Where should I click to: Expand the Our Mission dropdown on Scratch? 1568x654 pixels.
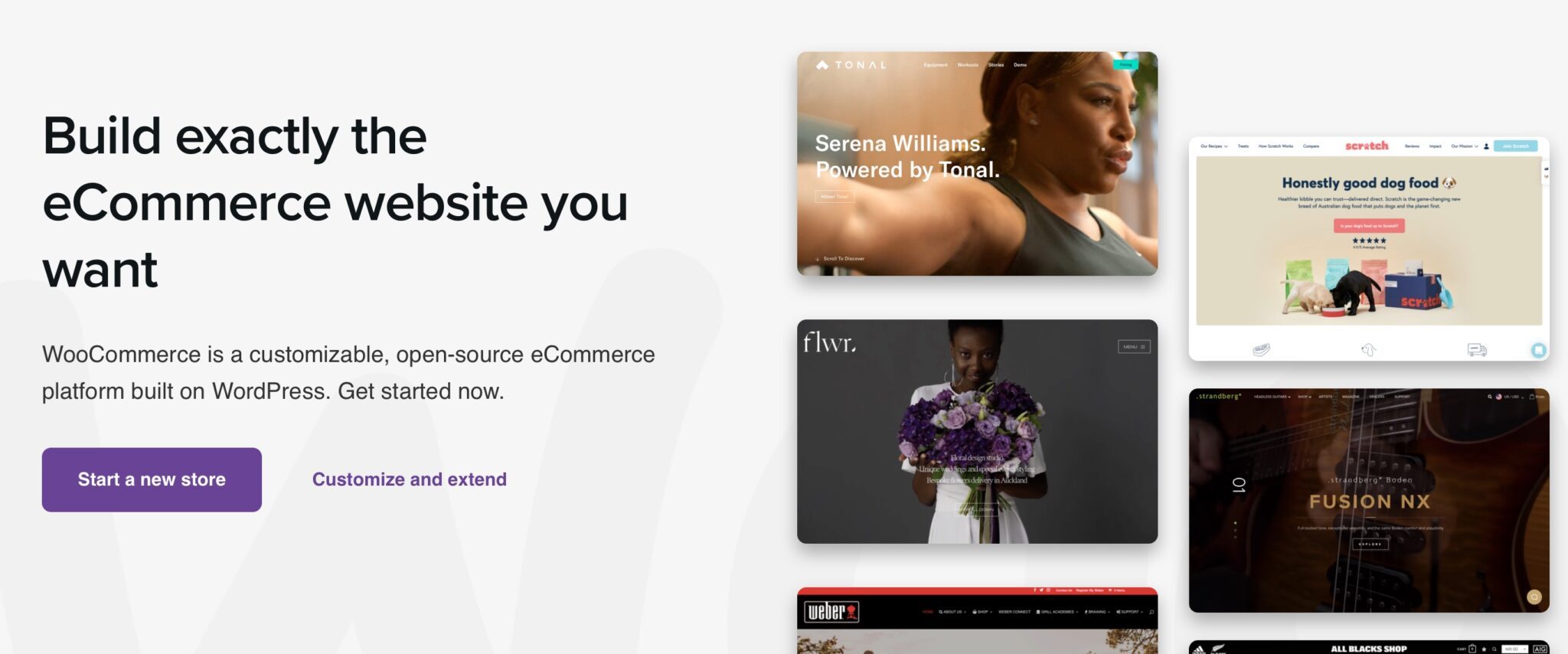(x=1465, y=146)
